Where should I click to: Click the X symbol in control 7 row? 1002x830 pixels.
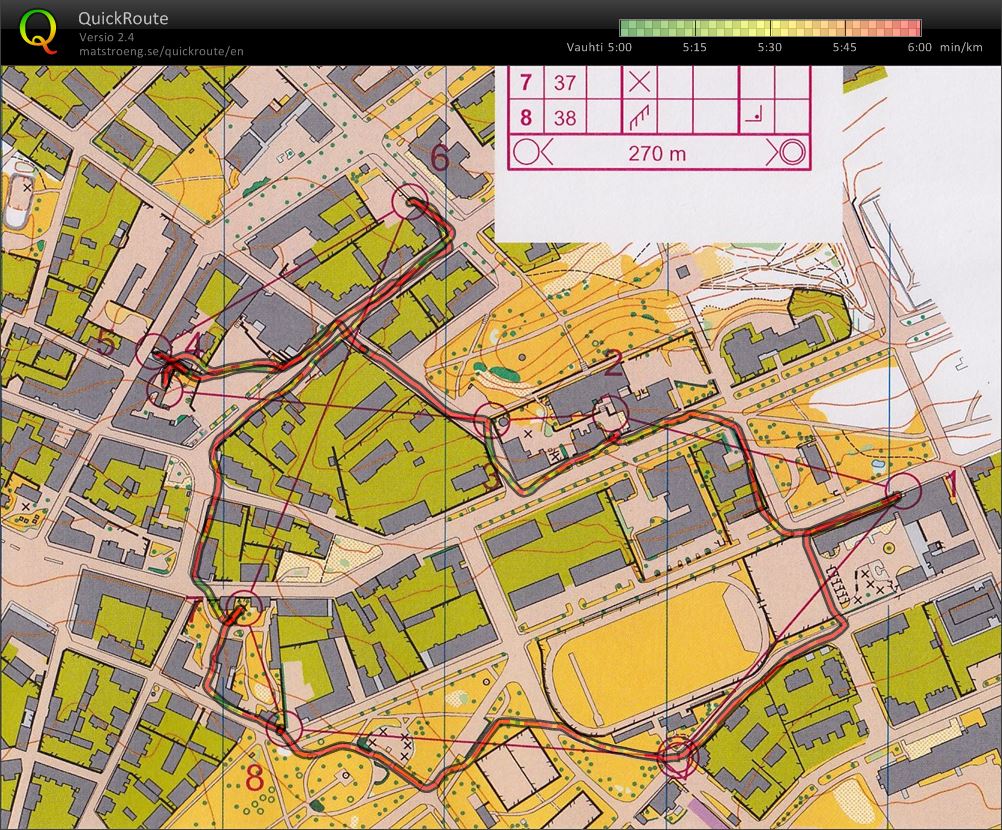tap(638, 83)
